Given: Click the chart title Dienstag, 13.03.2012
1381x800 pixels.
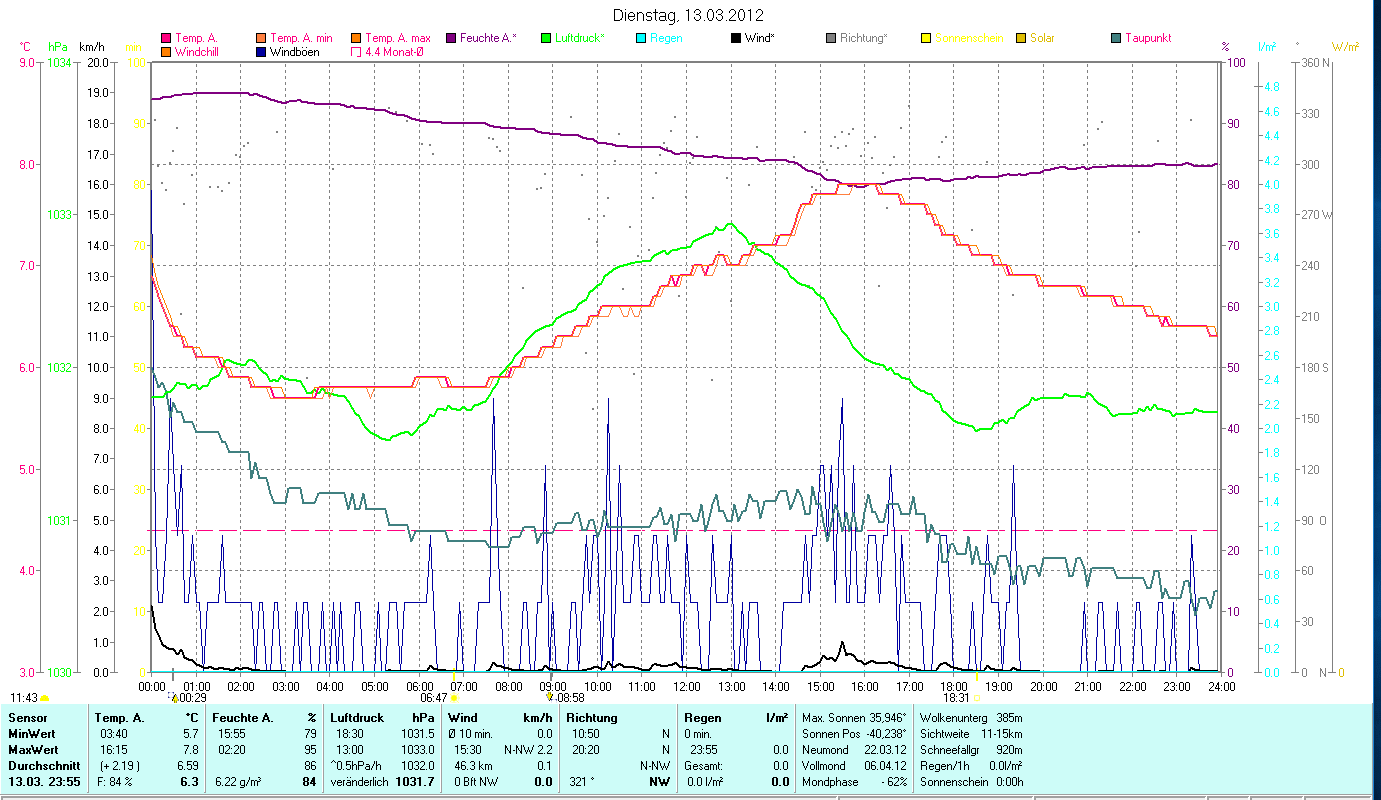Looking at the screenshot, I should [x=690, y=15].
